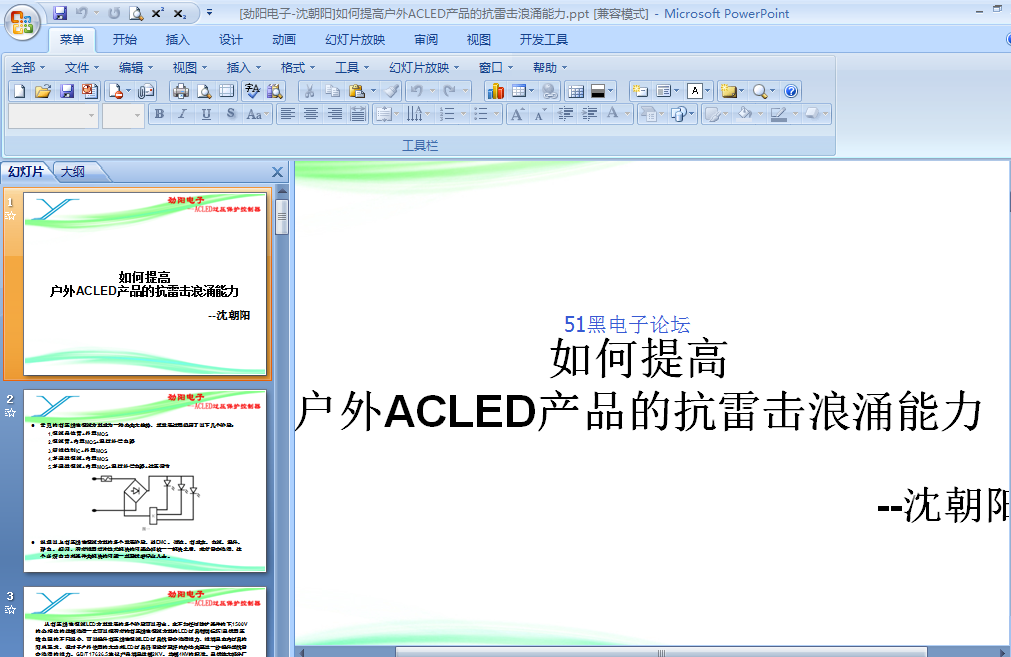Toggle Italic formatting
The height and width of the screenshot is (657, 1011).
182,114
